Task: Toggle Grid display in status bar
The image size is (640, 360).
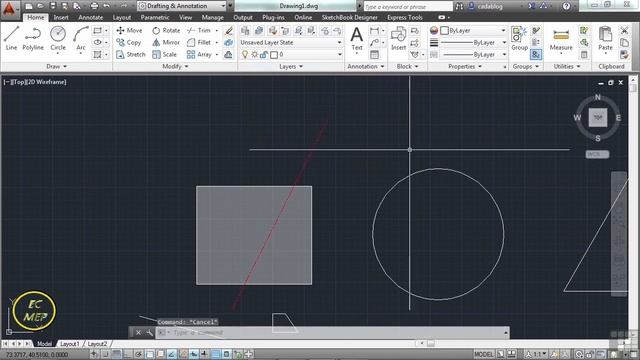Action: [x=117, y=354]
